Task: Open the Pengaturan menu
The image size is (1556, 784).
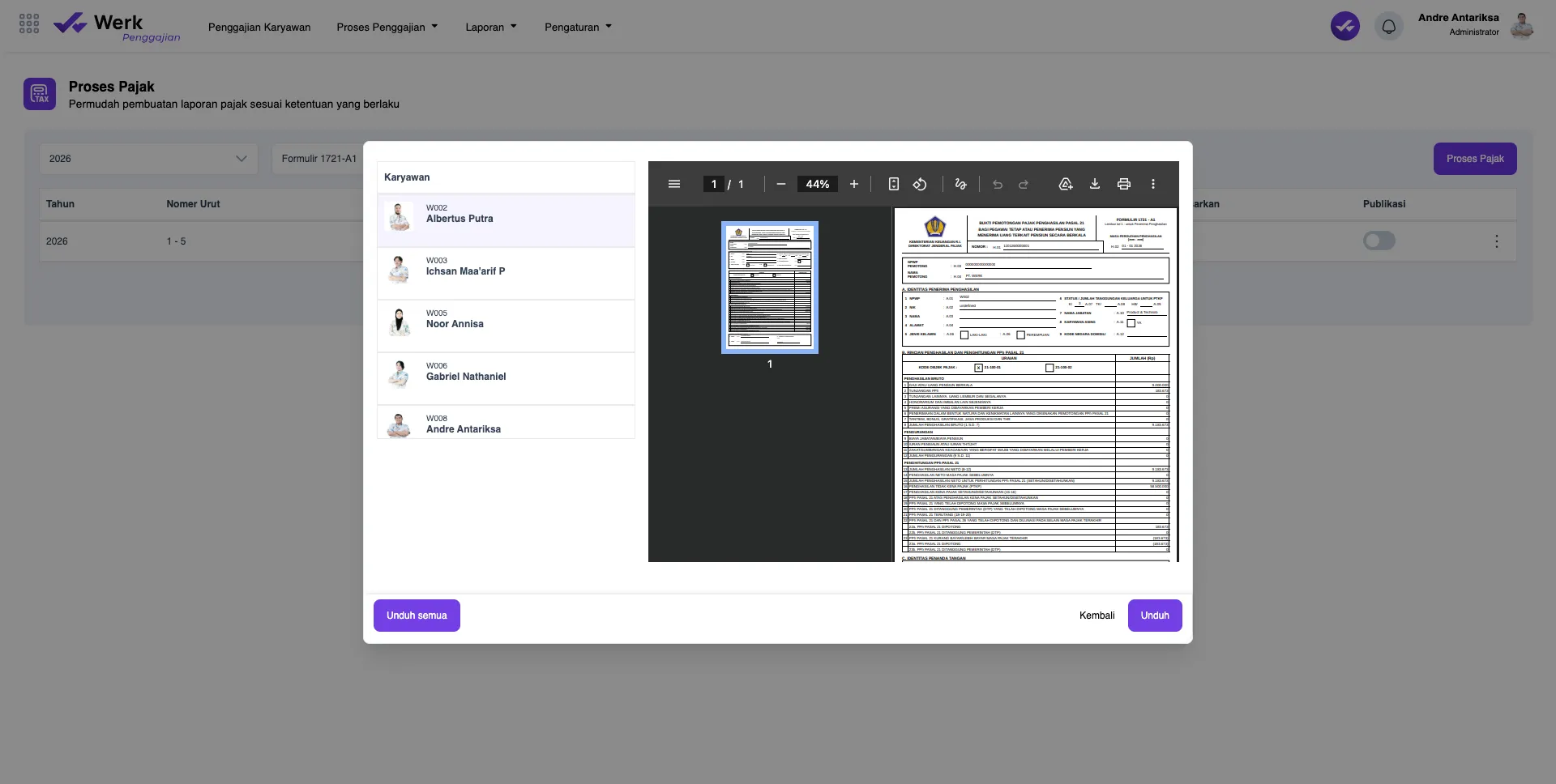Action: [x=578, y=27]
